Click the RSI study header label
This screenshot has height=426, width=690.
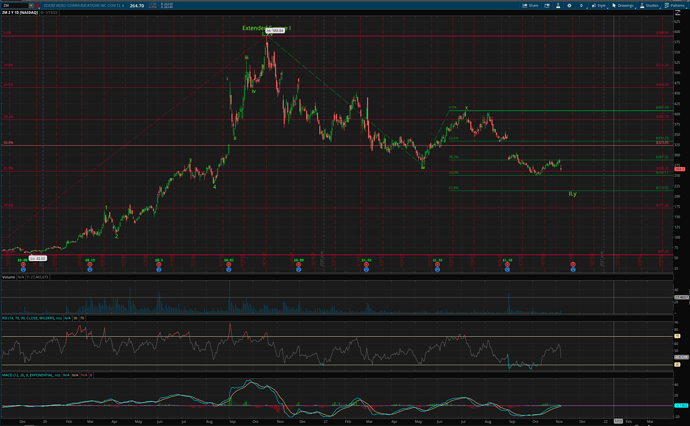pos(30,318)
